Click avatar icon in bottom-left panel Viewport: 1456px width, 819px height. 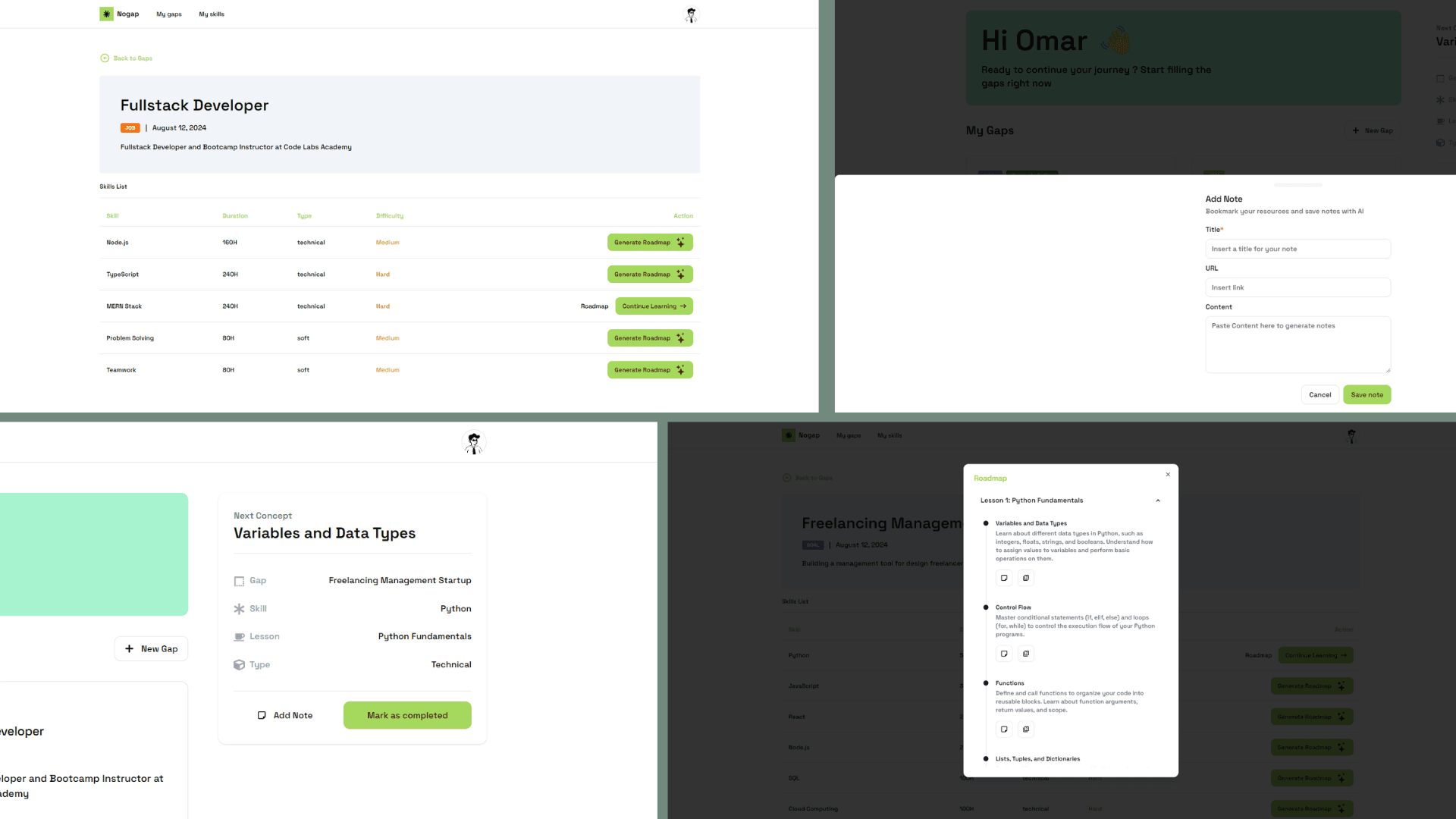coord(474,443)
